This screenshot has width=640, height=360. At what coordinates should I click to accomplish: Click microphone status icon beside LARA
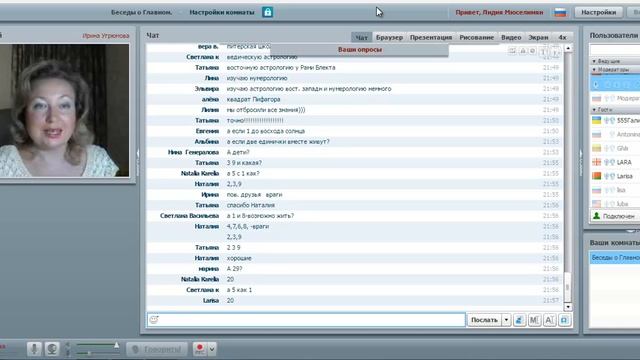tap(607, 162)
